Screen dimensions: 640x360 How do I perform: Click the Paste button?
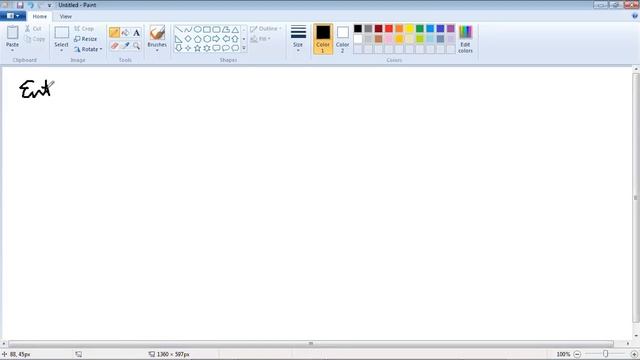click(x=12, y=36)
